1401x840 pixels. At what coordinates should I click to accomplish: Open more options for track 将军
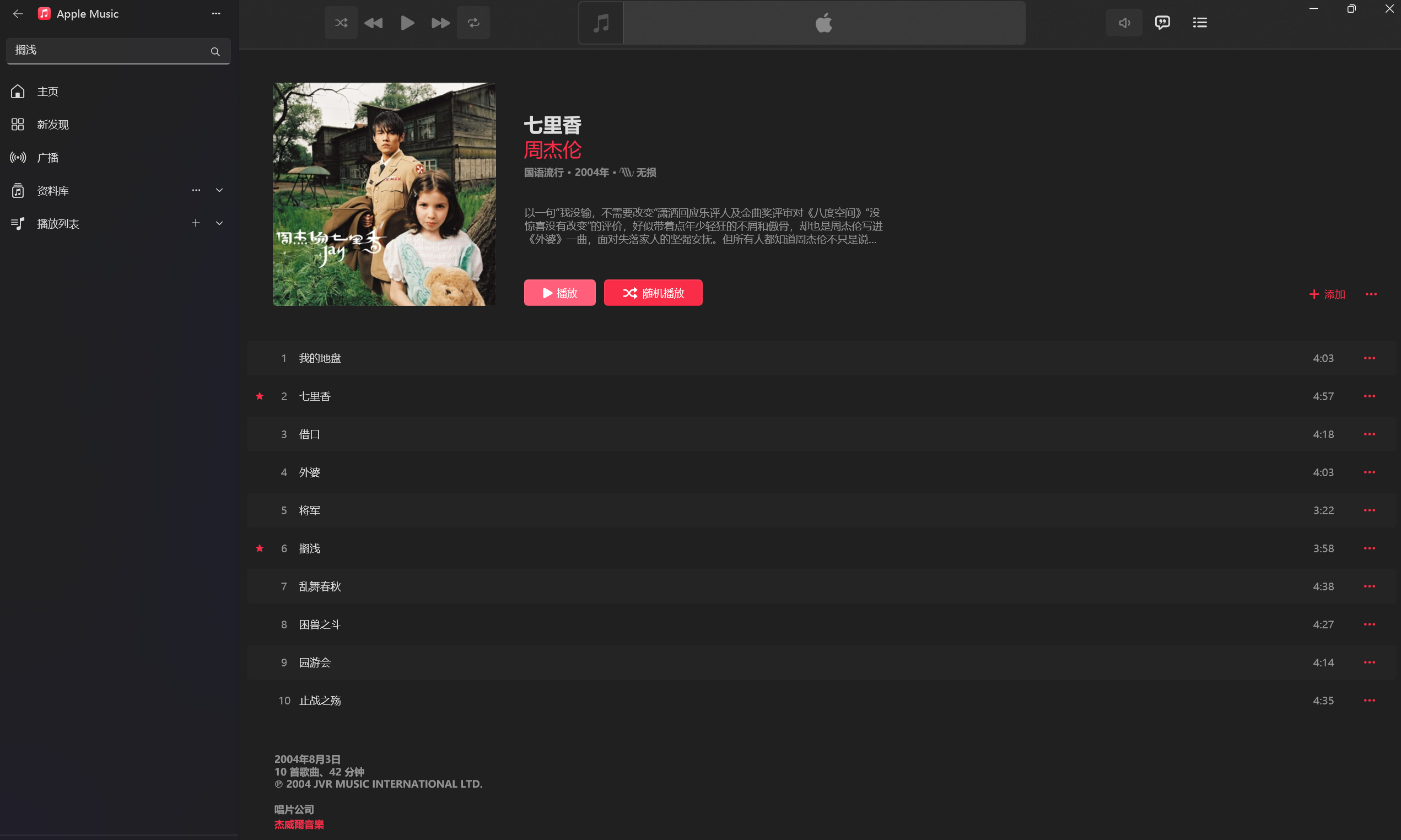1368,510
